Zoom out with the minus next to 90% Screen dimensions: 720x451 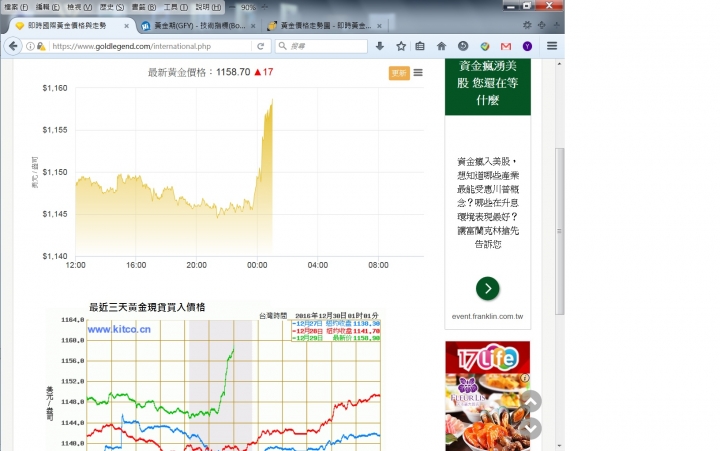click(x=232, y=7)
